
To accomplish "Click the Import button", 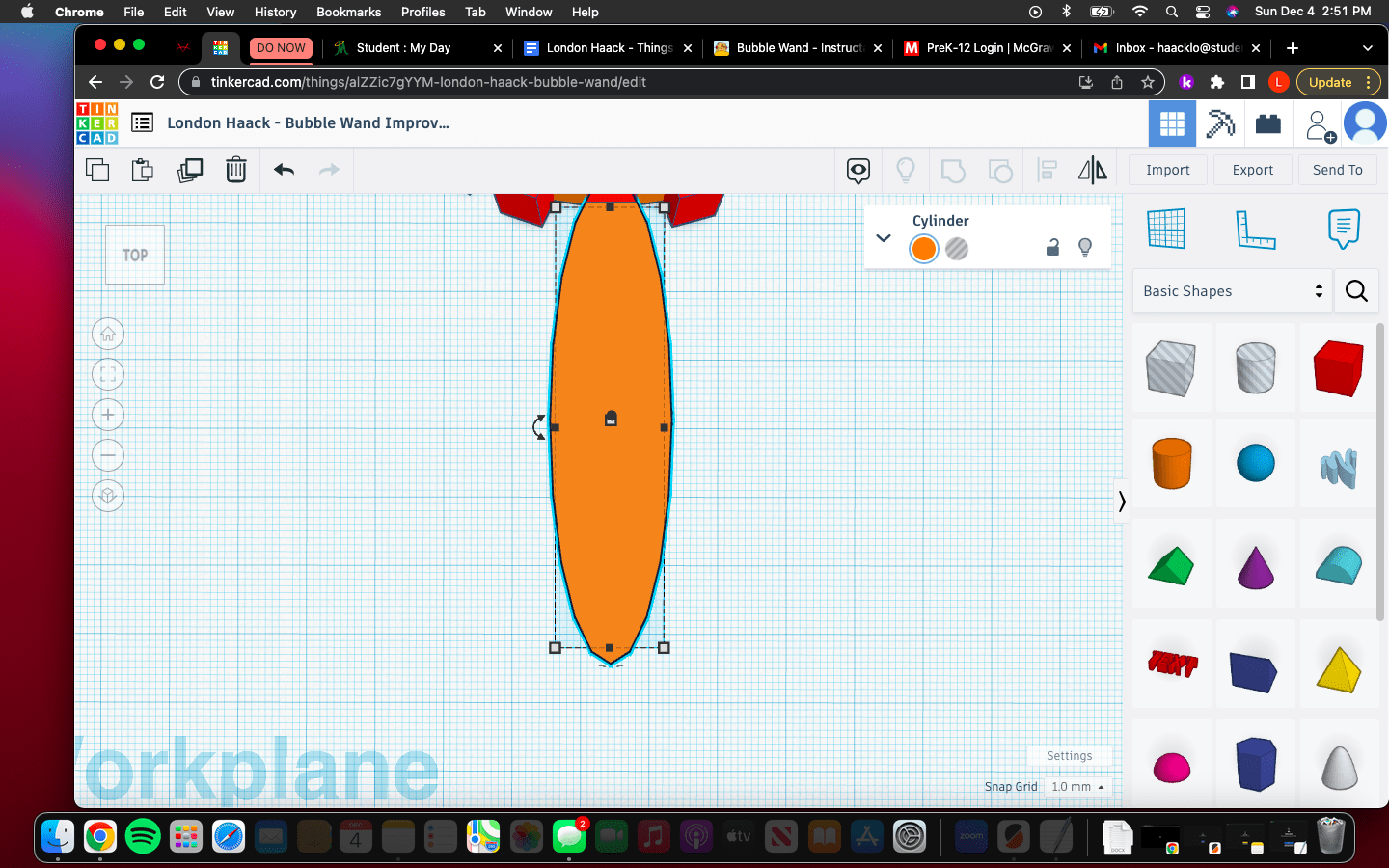I will pyautogui.click(x=1168, y=171).
